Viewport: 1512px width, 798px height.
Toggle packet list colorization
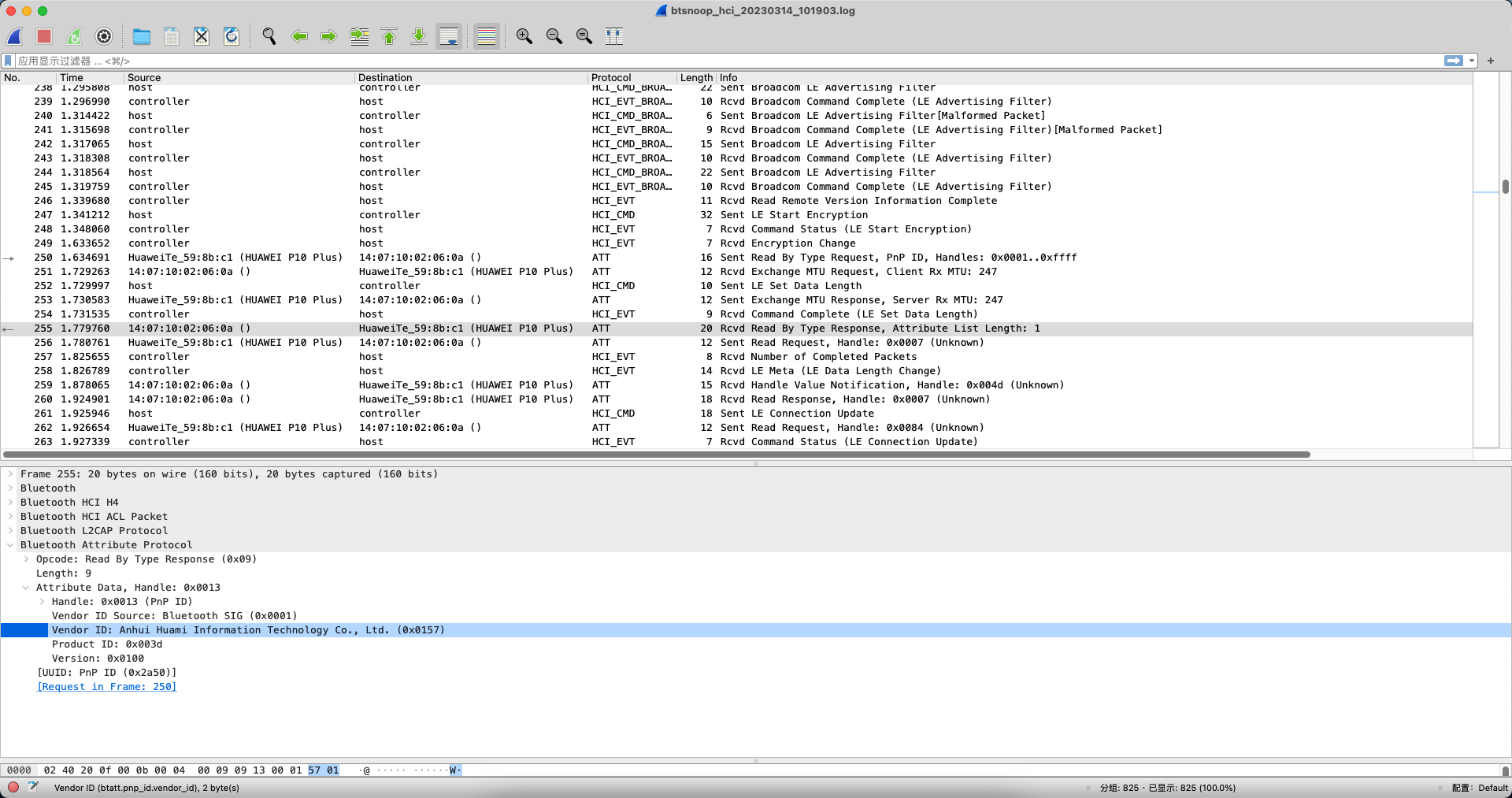[487, 36]
